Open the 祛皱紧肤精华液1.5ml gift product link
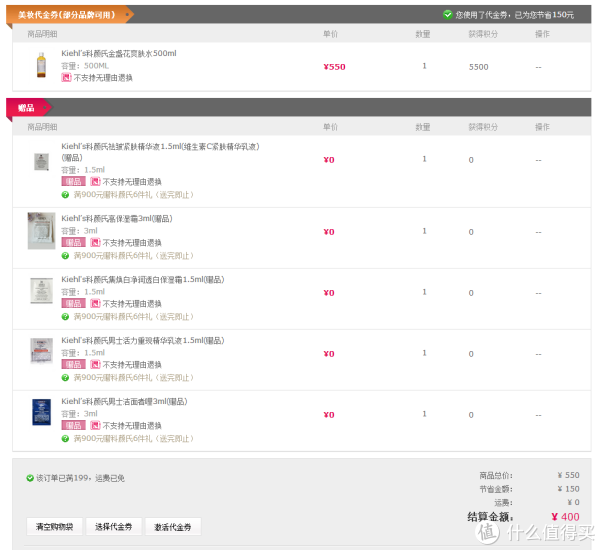The height and width of the screenshot is (550, 600). pyautogui.click(x=160, y=152)
